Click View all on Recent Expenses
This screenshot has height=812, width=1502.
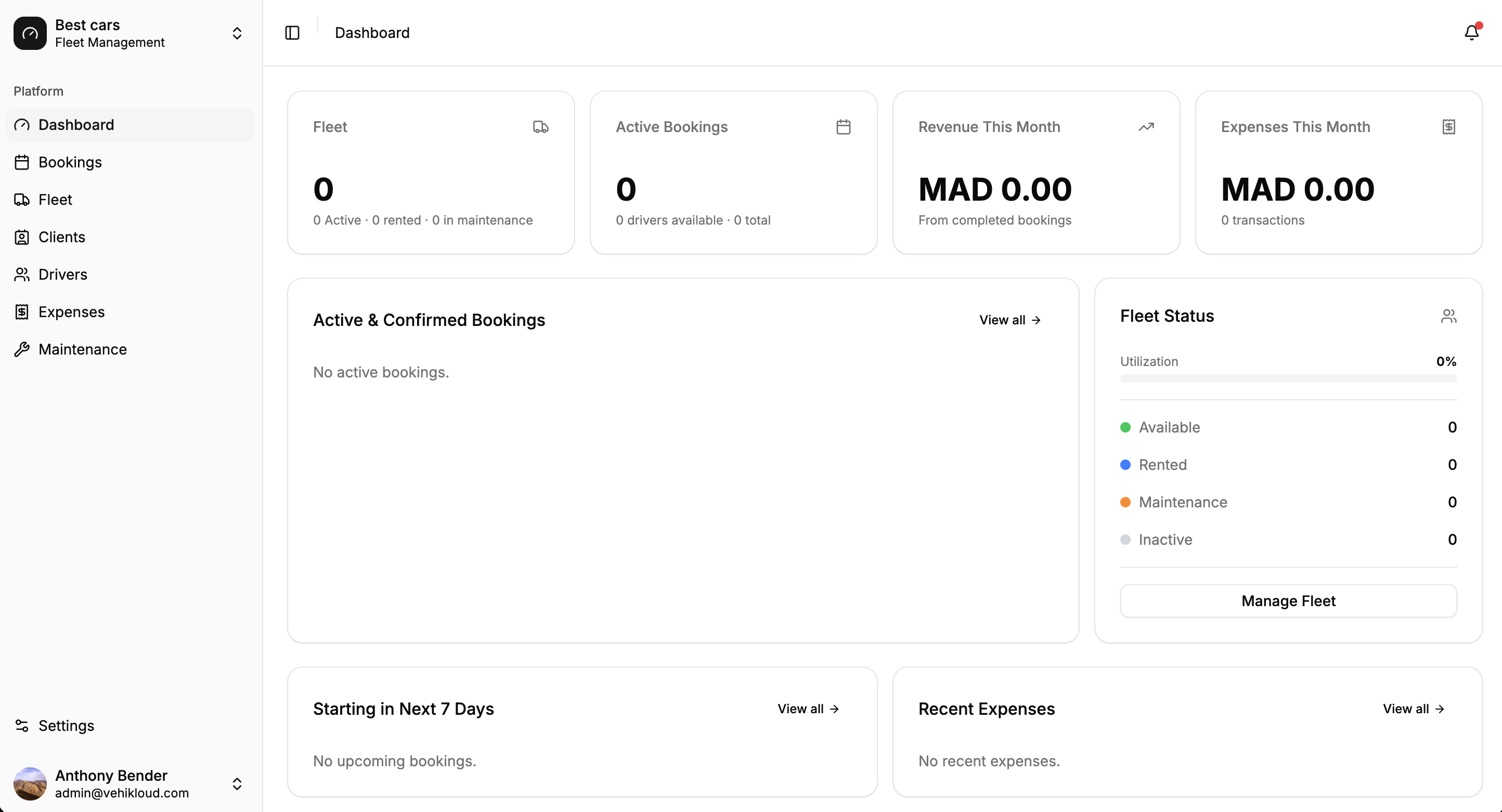click(x=1414, y=709)
